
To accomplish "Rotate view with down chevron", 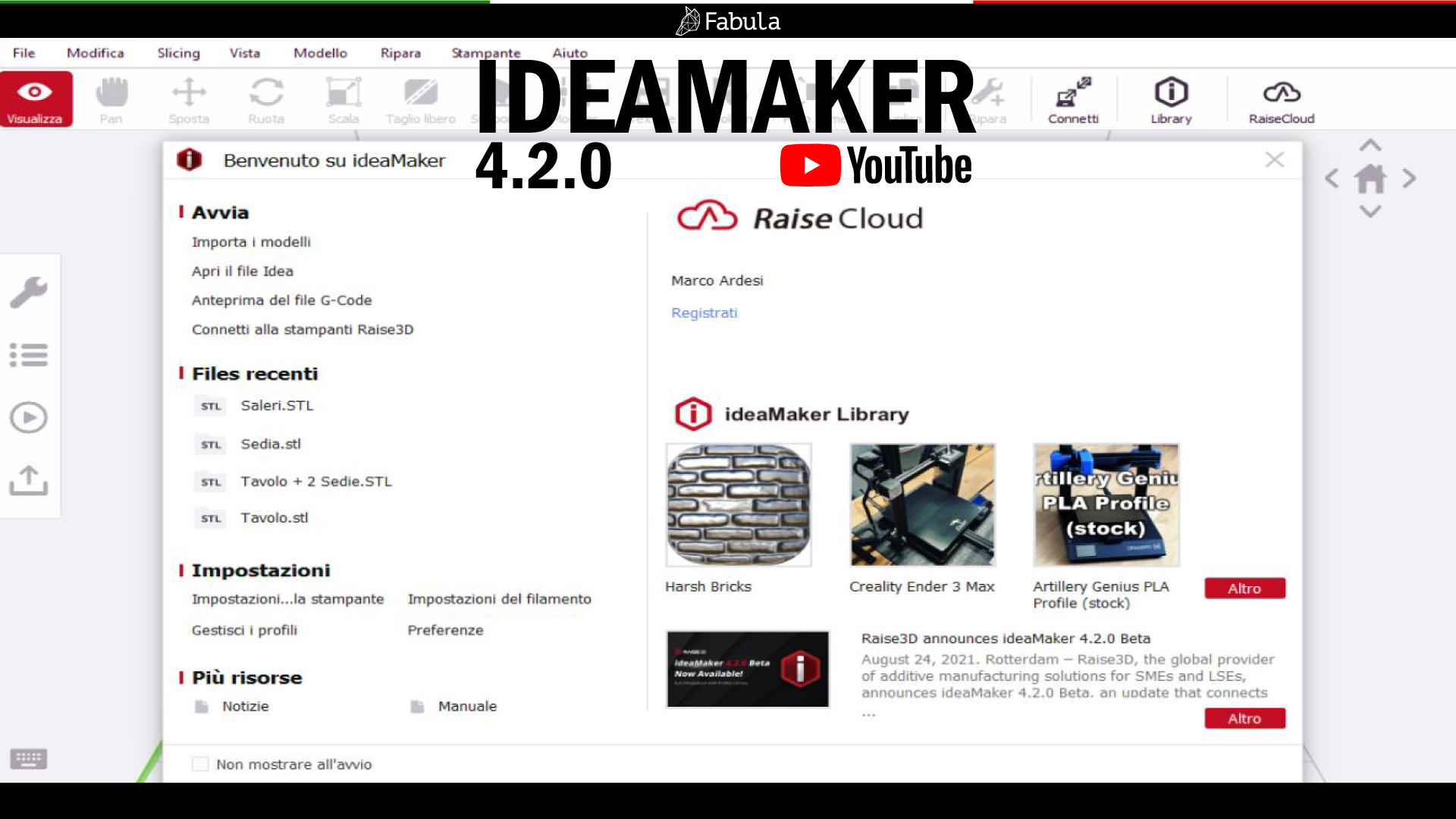I will click(1370, 212).
